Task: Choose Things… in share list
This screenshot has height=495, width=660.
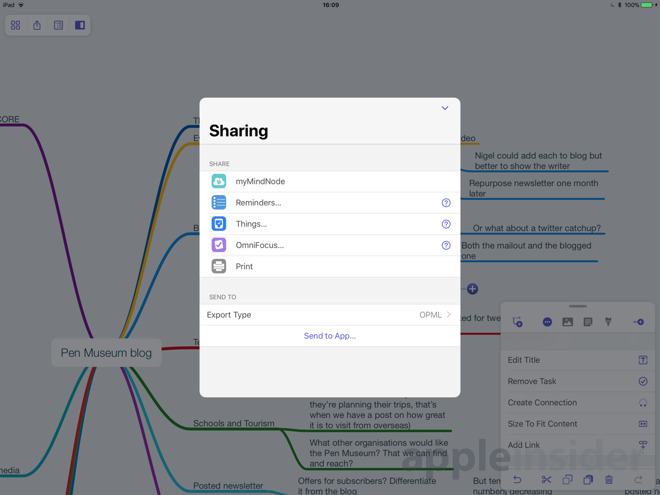Action: click(x=330, y=224)
